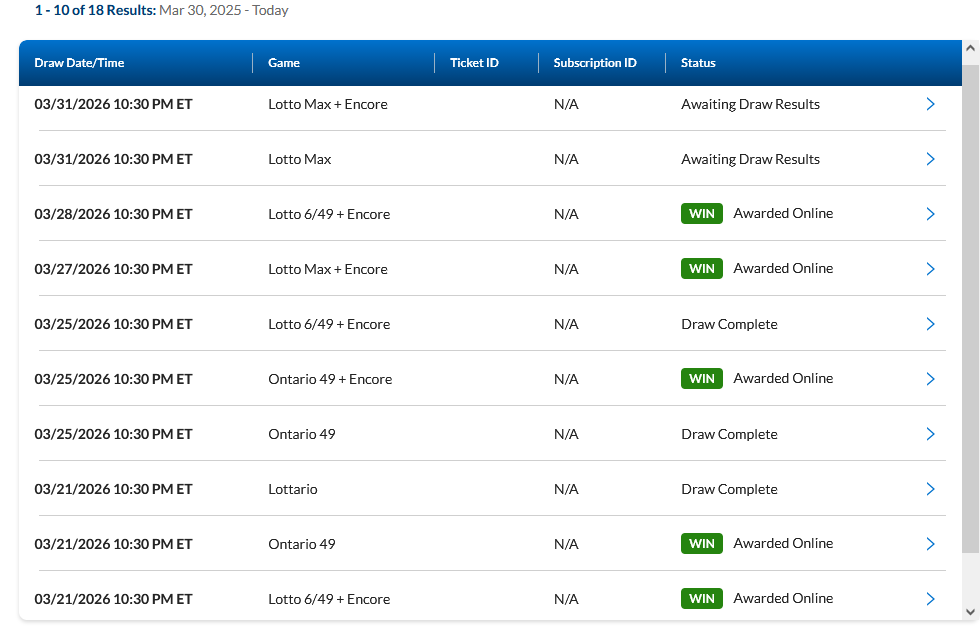Click the Ticket ID column header
This screenshot has width=980, height=626.
coord(474,63)
